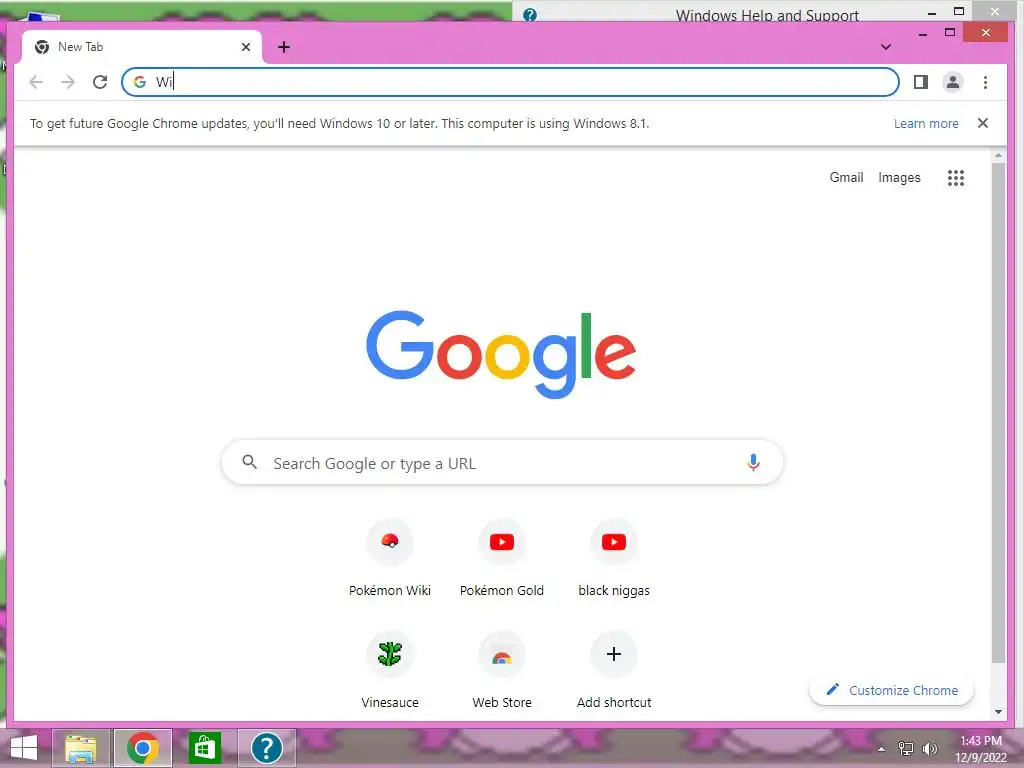Click the volume tray icon
The image size is (1024, 768).
[x=930, y=749]
